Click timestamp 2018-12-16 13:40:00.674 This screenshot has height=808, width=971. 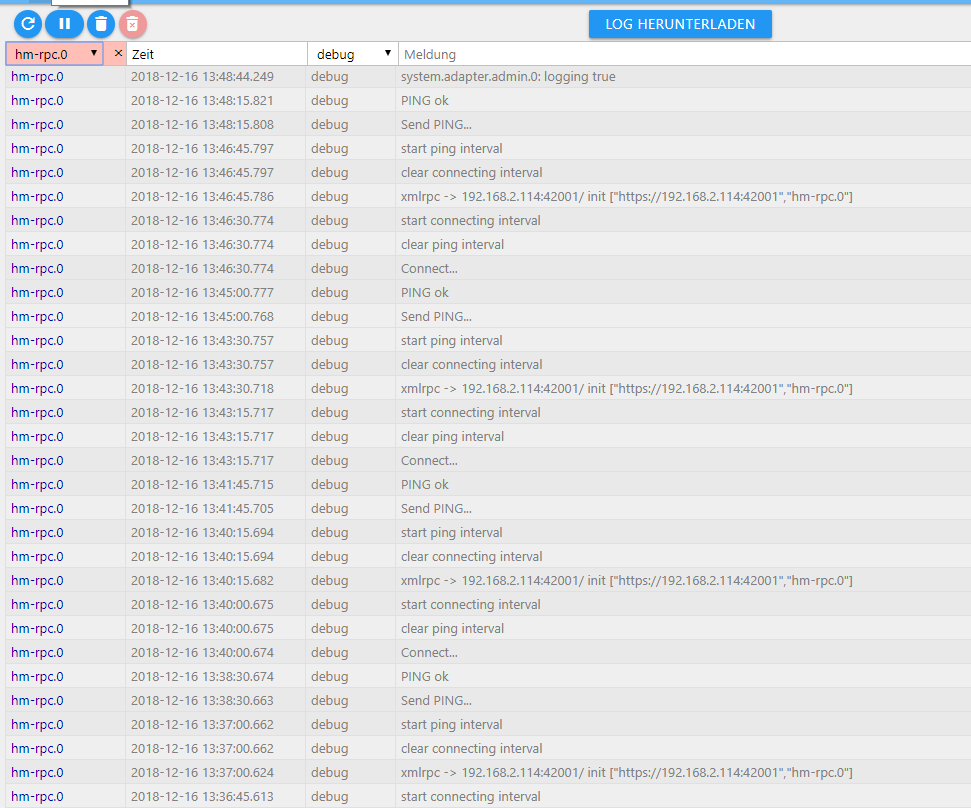tap(202, 652)
